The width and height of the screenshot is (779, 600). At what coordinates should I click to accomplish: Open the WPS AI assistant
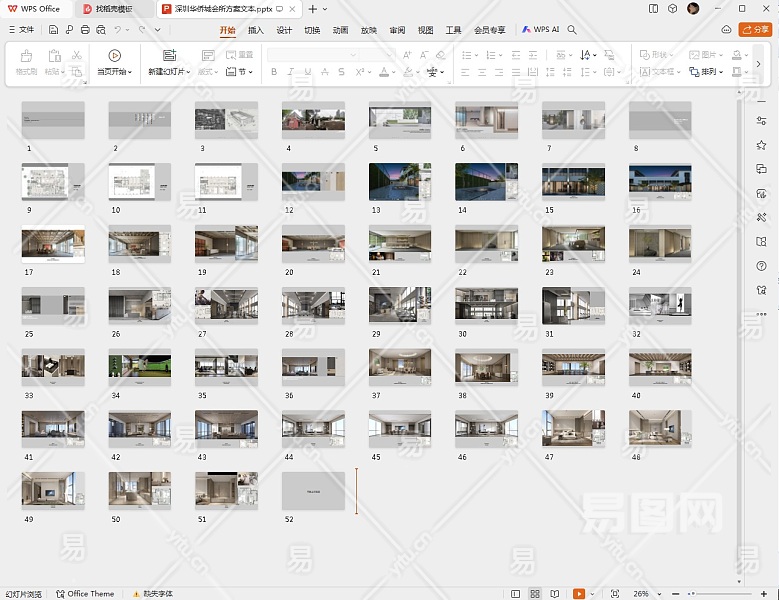pyautogui.click(x=540, y=30)
